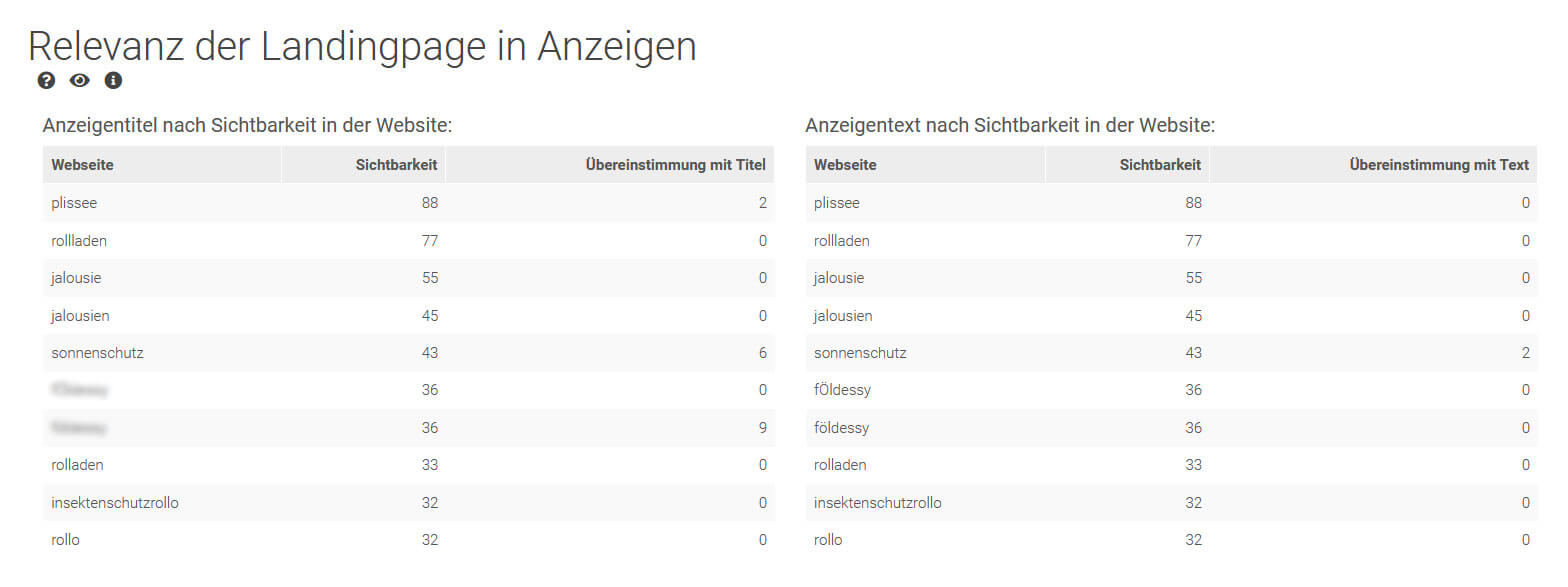This screenshot has width=1568, height=587.
Task: Click right table Sichtbarkeit header
Action: click(1127, 165)
